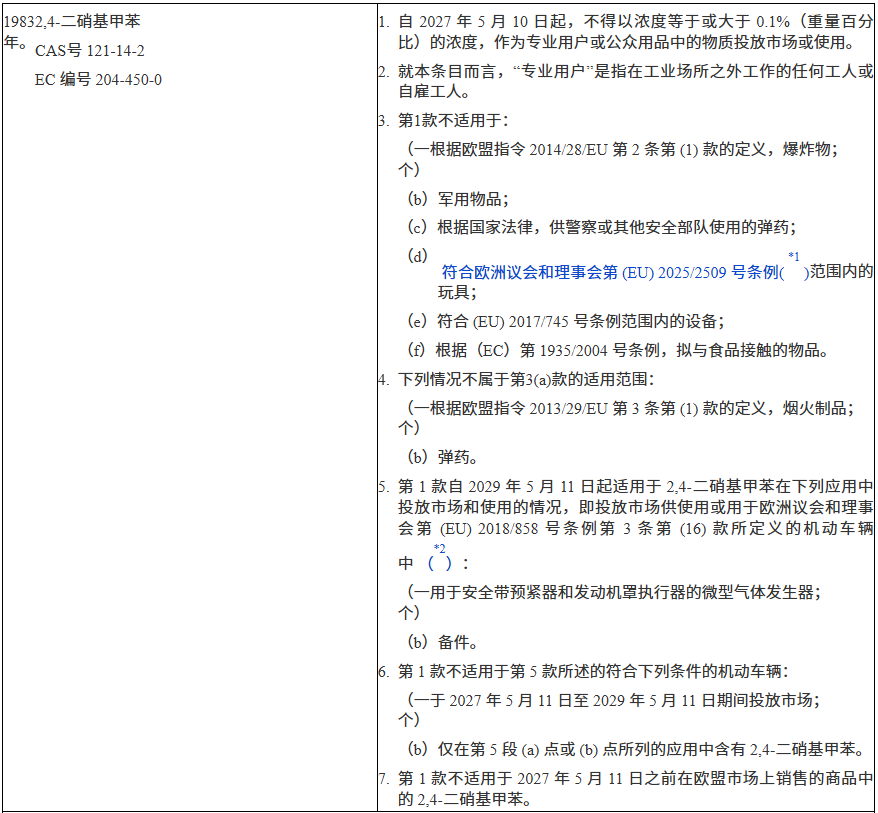Click the EC 编号 204-450-0 text
The width and height of the screenshot is (878, 813).
(98, 79)
